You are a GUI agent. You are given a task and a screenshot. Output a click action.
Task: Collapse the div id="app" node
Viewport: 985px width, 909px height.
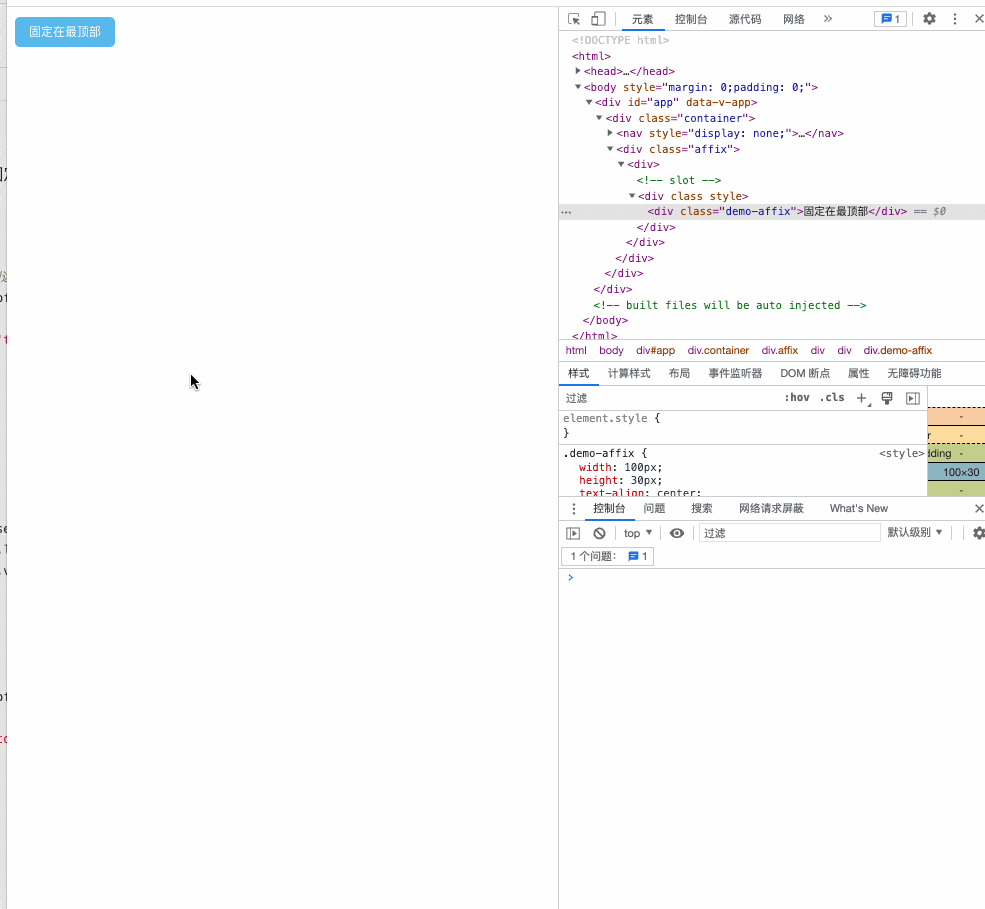[589, 102]
